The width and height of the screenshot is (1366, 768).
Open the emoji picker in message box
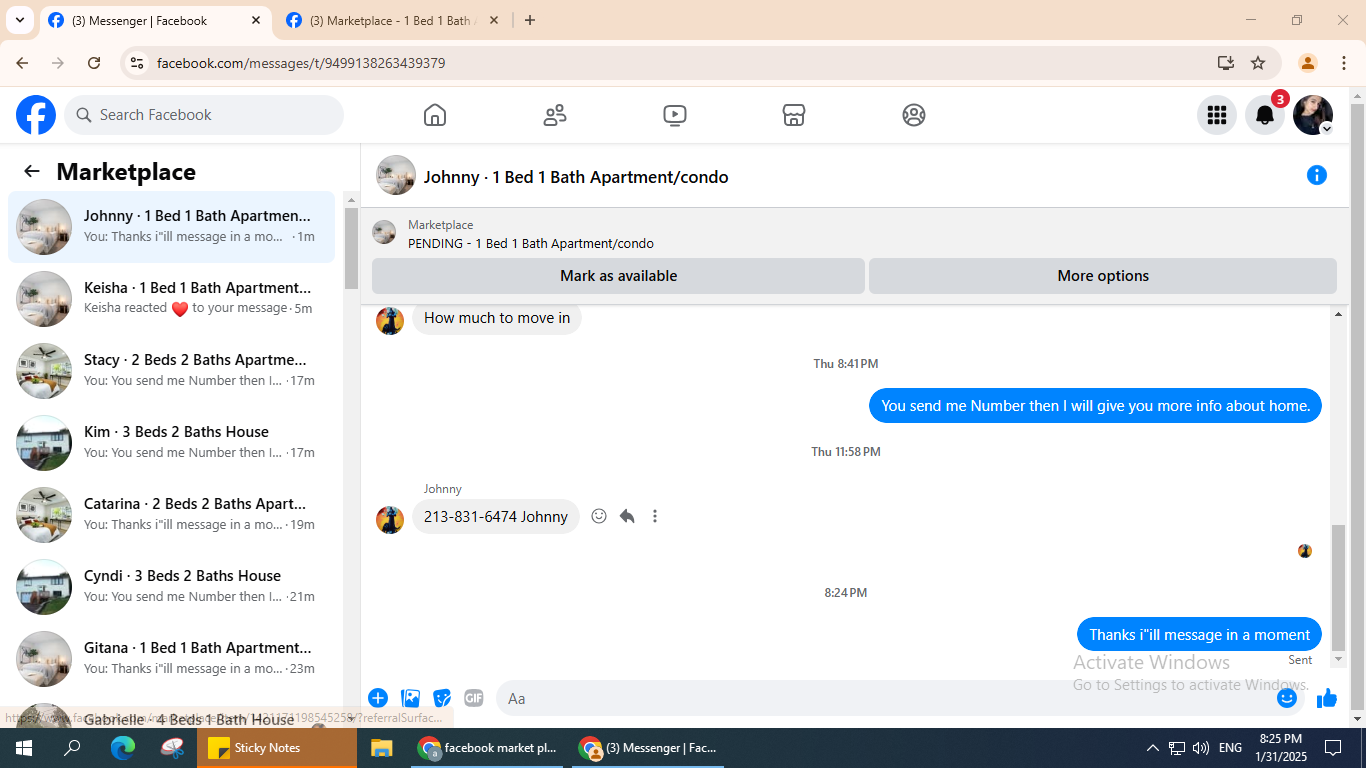[x=1287, y=698]
